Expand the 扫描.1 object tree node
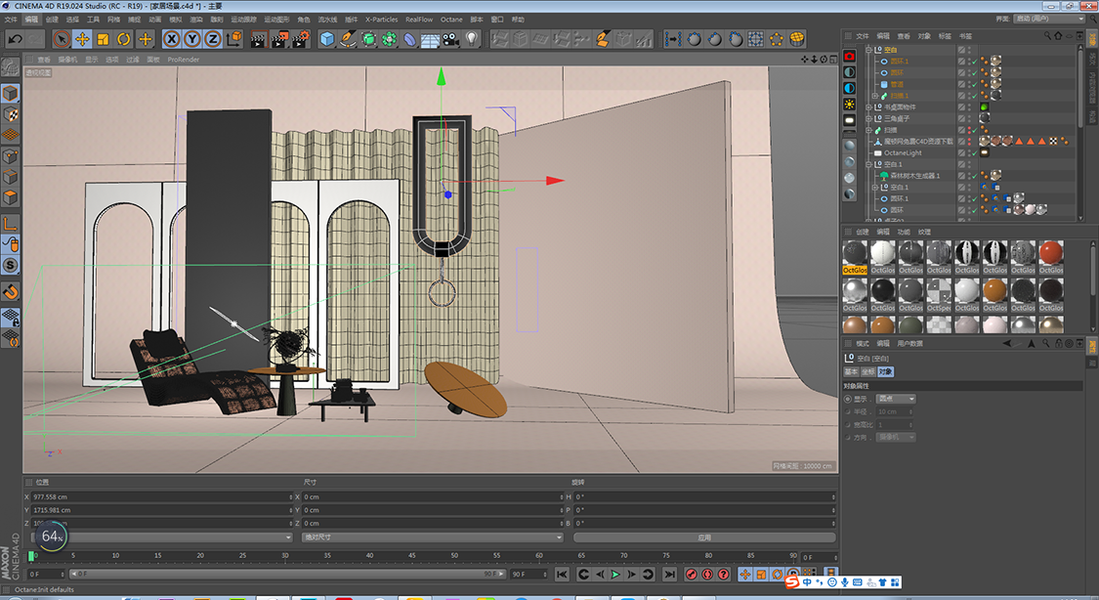Viewport: 1099px width, 600px height. [875, 95]
